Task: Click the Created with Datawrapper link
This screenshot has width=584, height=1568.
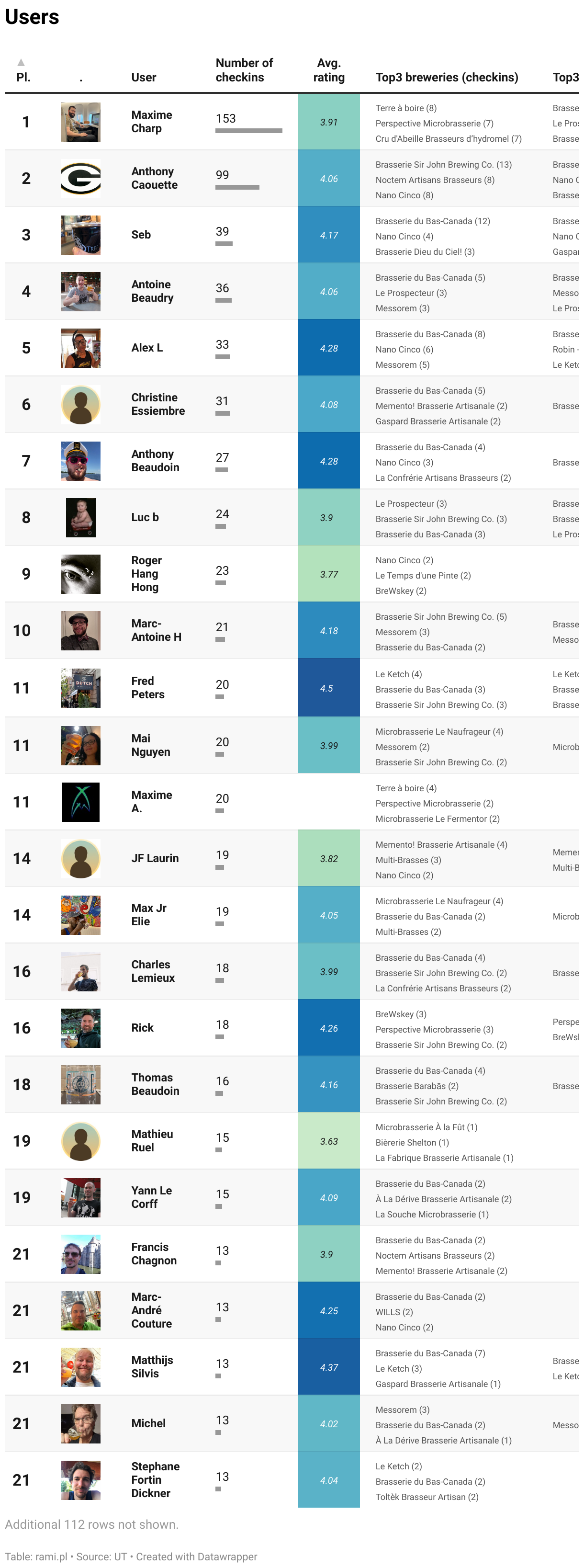Action: click(x=196, y=1557)
